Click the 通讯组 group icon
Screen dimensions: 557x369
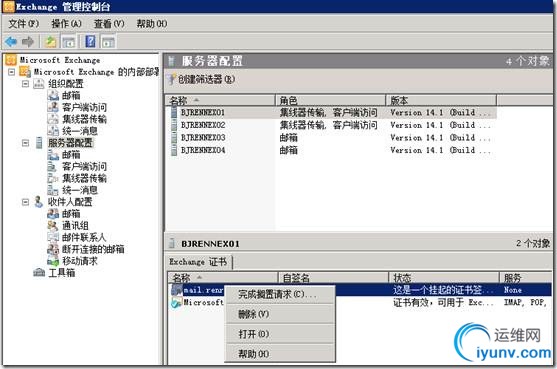pyautogui.click(x=53, y=226)
